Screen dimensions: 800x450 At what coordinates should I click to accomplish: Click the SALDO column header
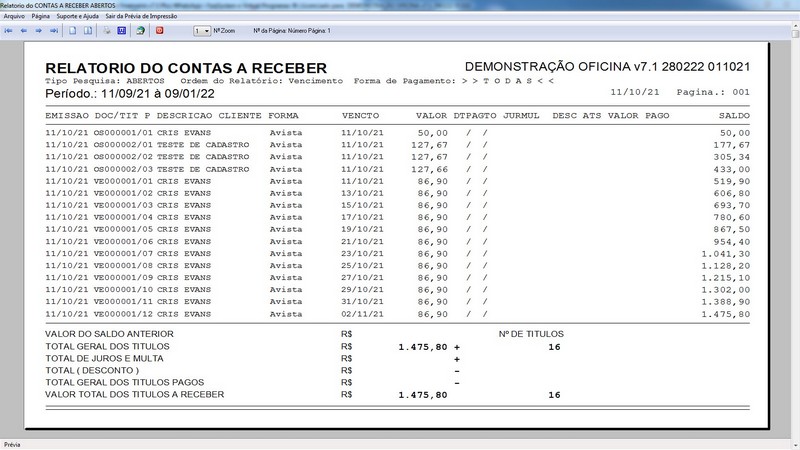click(734, 116)
